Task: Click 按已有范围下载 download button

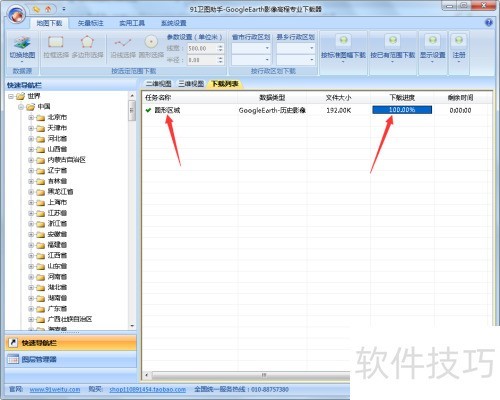Action: click(x=393, y=48)
